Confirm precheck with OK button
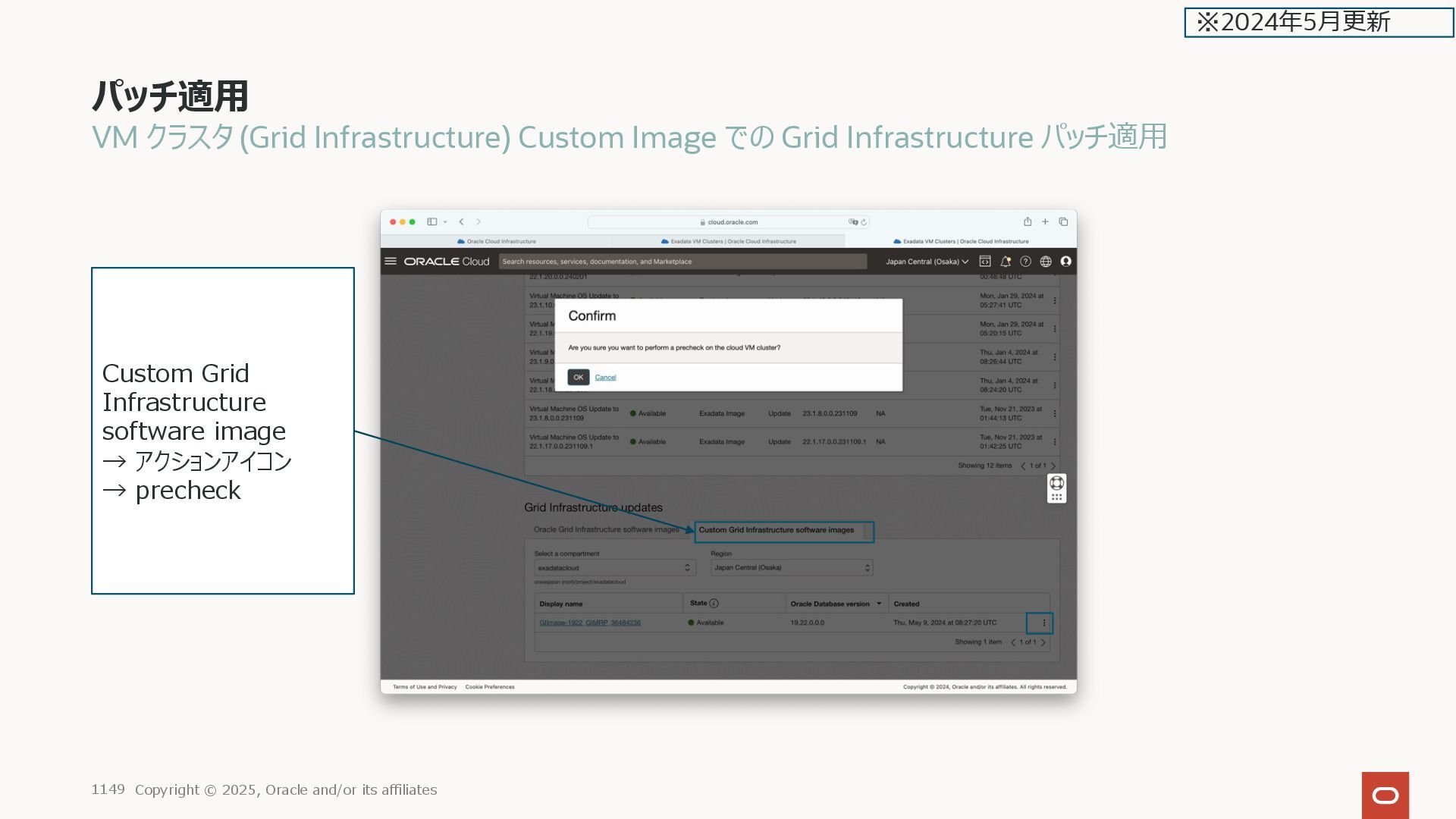 pyautogui.click(x=578, y=377)
